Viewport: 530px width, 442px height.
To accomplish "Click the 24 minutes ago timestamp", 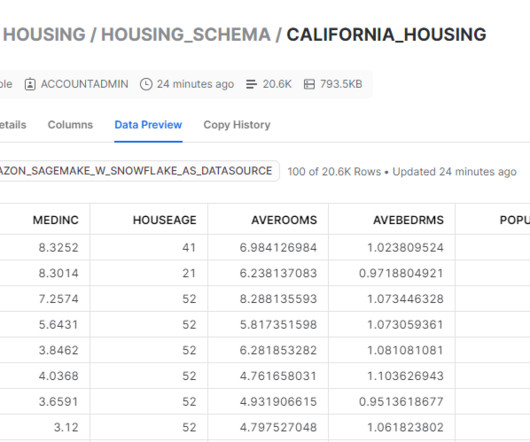I will point(195,84).
